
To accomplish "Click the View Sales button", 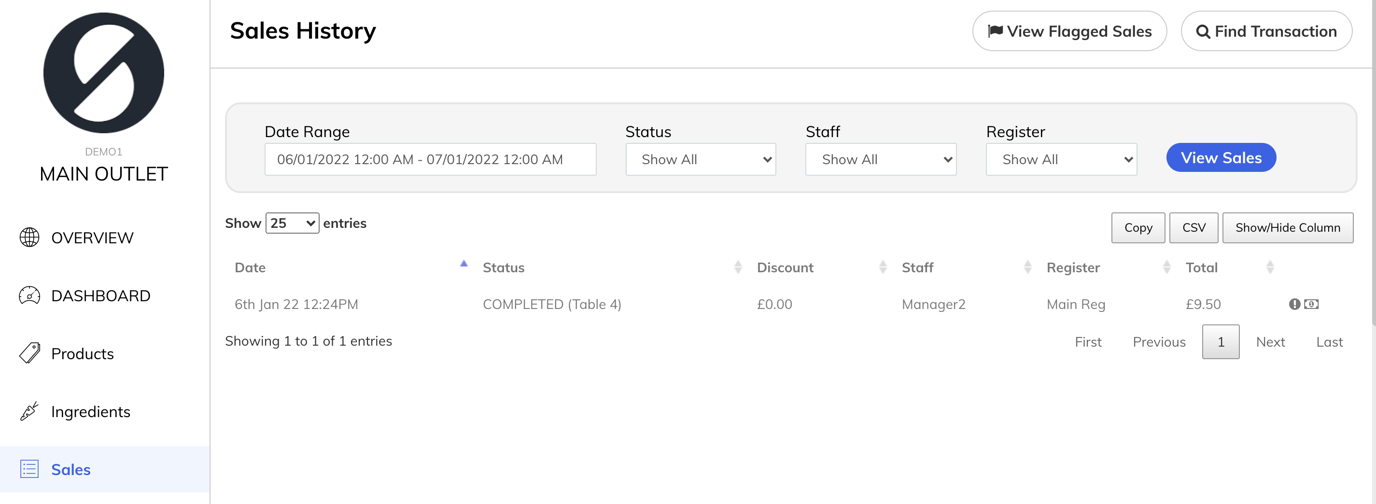I will [1221, 158].
